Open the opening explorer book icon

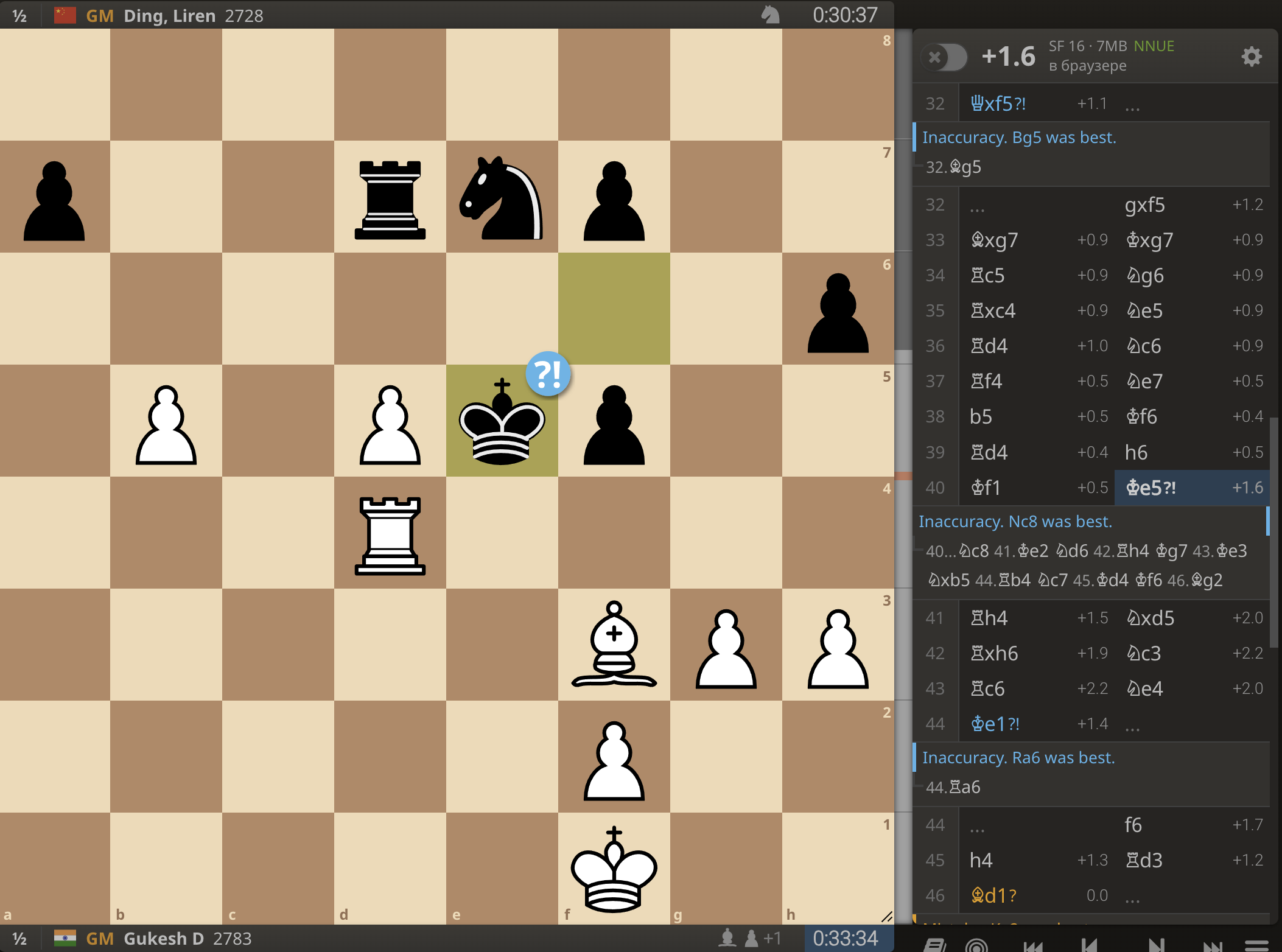934,945
